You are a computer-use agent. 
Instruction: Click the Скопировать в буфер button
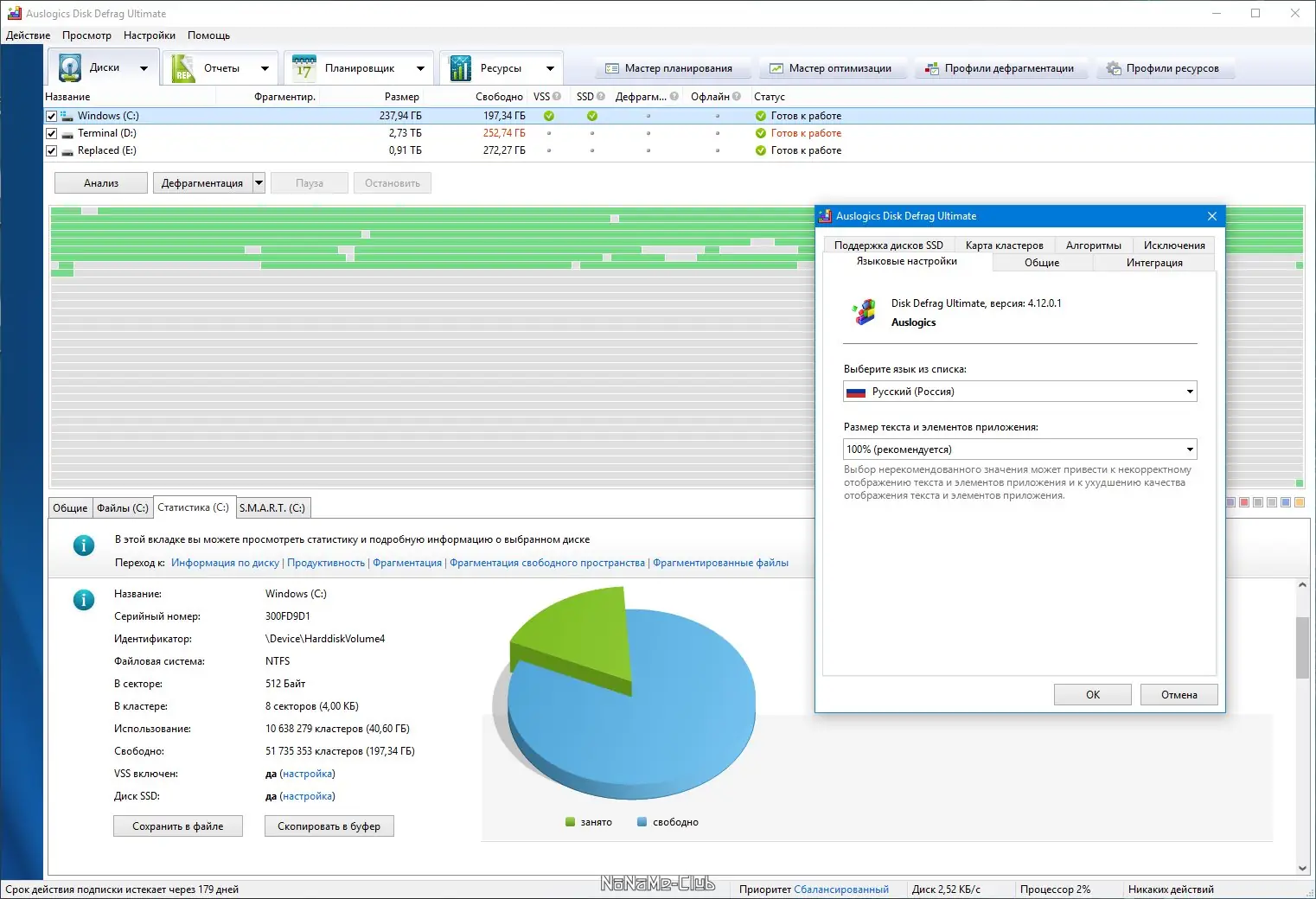(329, 826)
